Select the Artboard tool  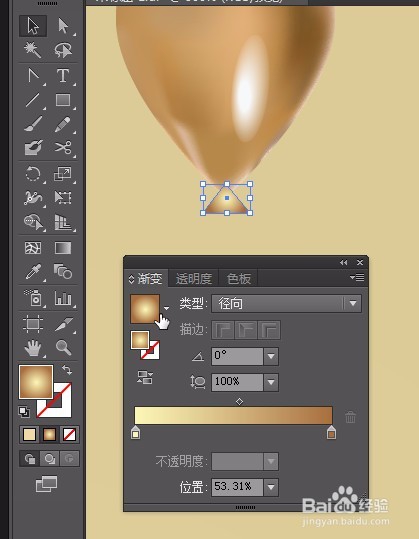[33, 324]
